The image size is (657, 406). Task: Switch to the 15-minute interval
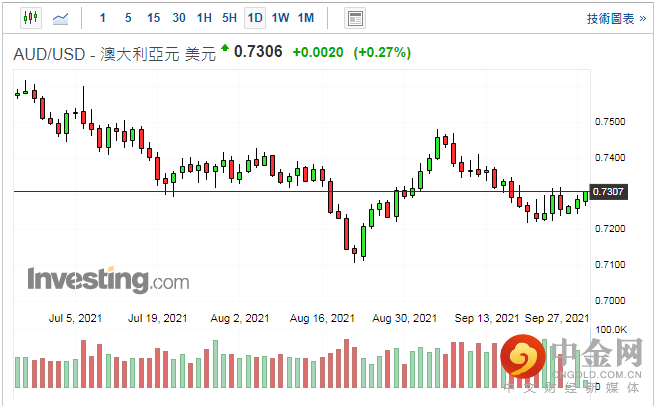(x=153, y=18)
